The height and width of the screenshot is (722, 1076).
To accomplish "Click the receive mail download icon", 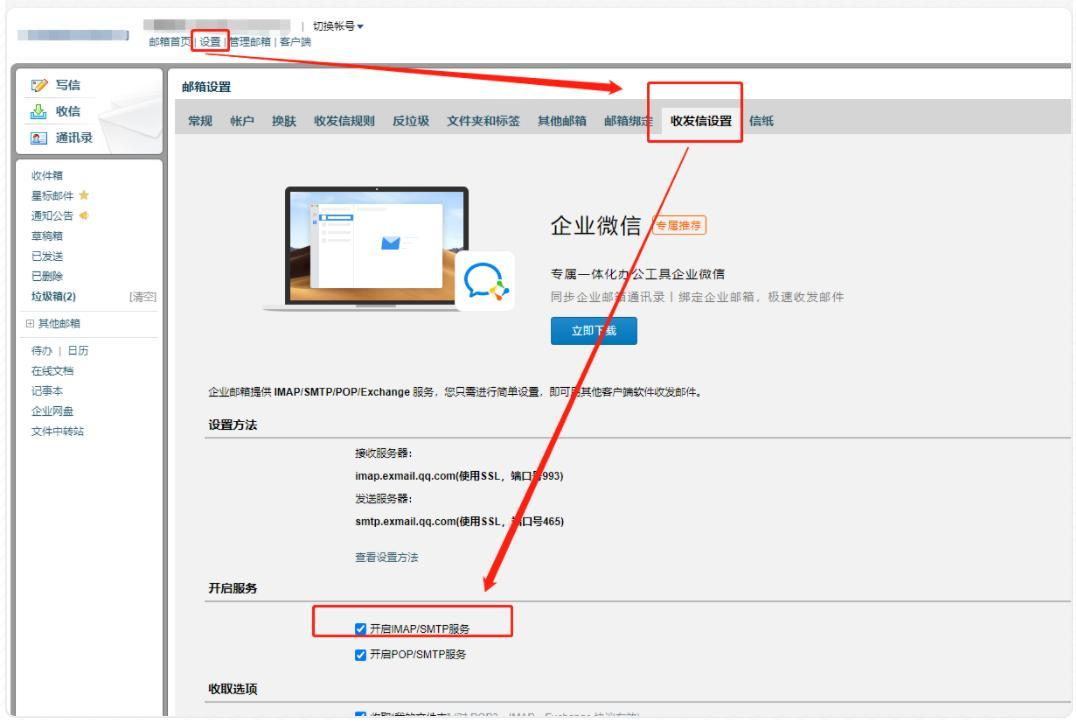I will tap(38, 111).
